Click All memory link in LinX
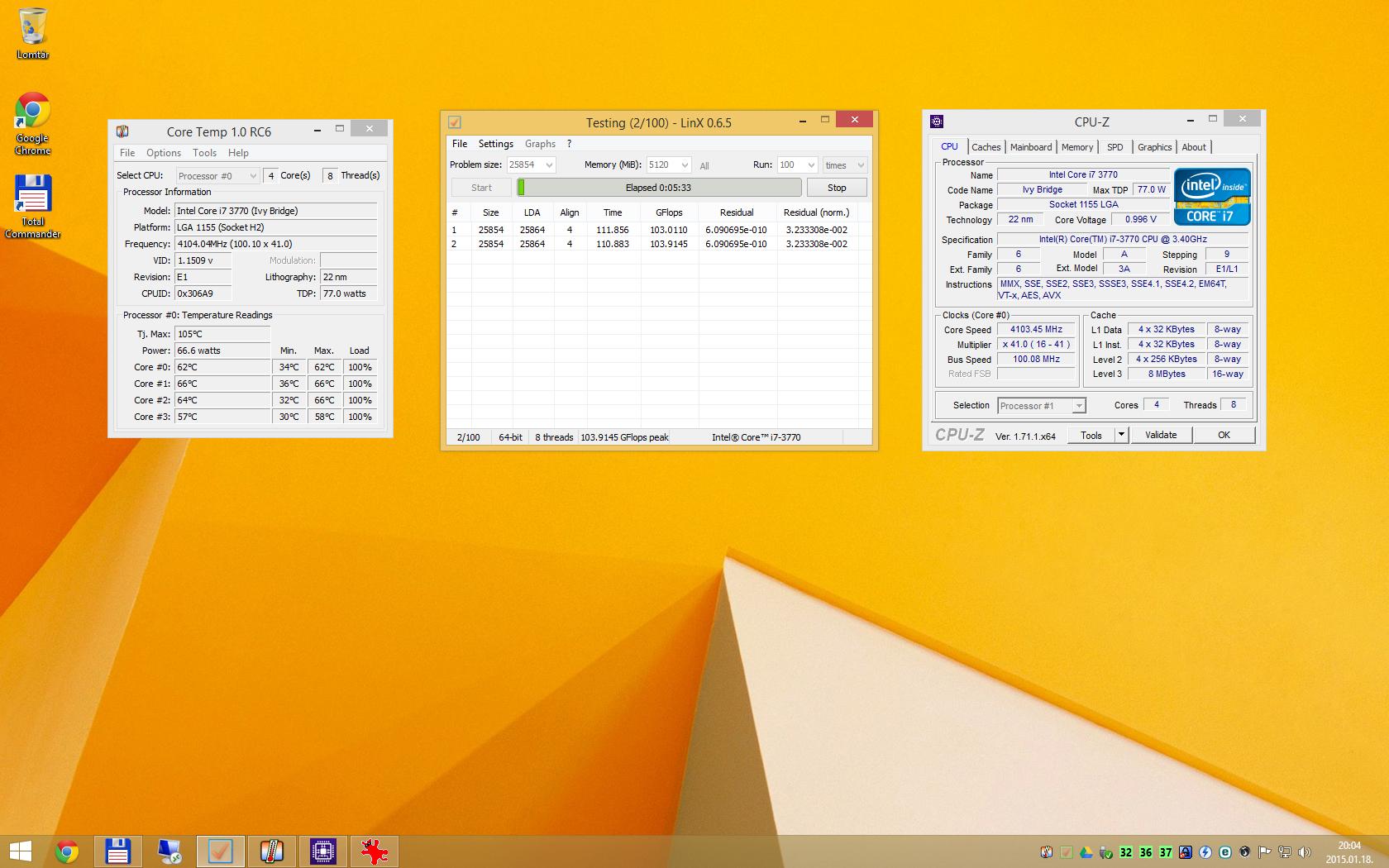This screenshot has width=1389, height=868. tap(704, 165)
